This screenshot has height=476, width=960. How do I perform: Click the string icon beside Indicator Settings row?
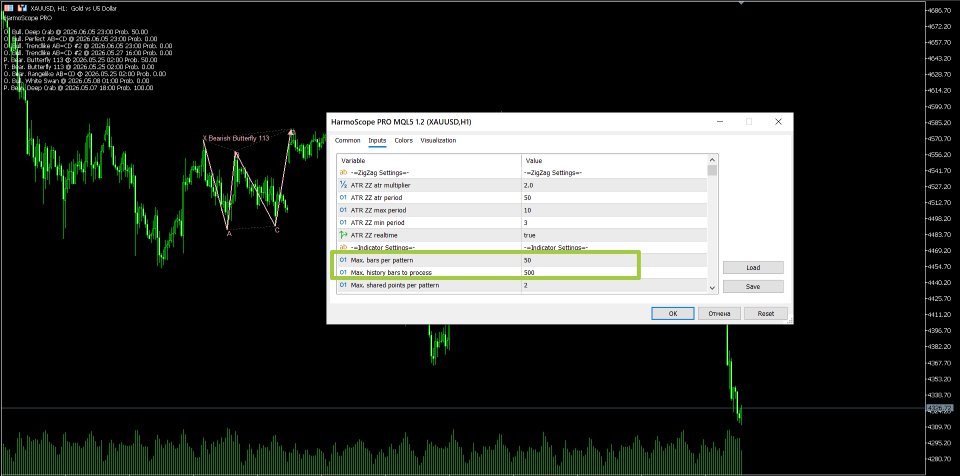[x=343, y=247]
